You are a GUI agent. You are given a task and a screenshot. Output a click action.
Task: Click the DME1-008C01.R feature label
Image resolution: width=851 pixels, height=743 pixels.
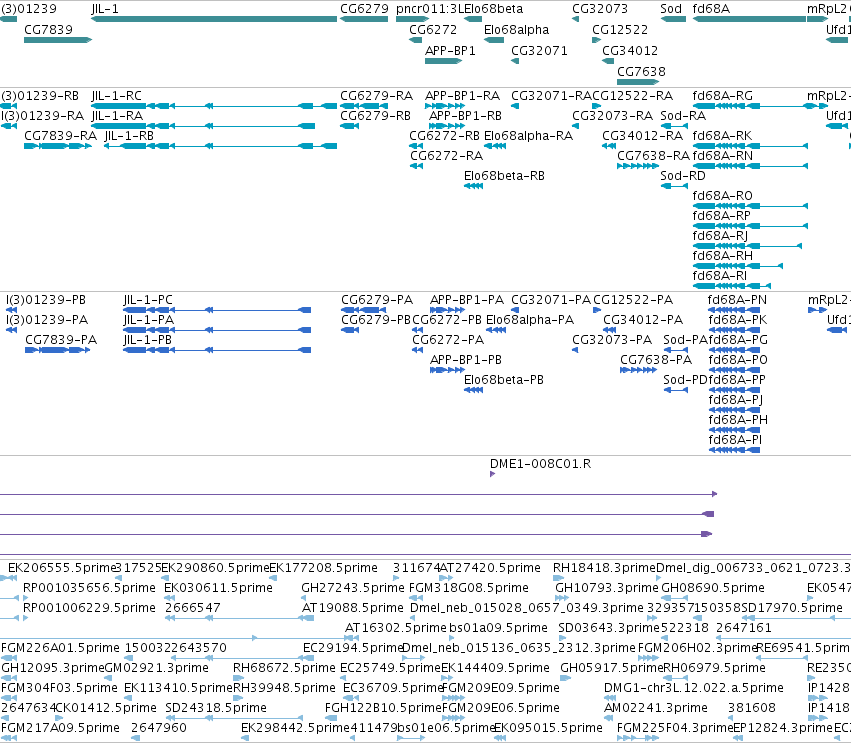(x=541, y=464)
